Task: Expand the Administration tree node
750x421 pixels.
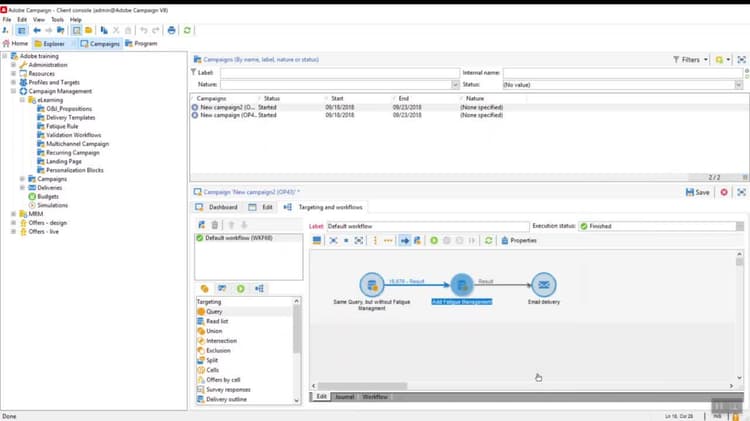Action: point(13,65)
